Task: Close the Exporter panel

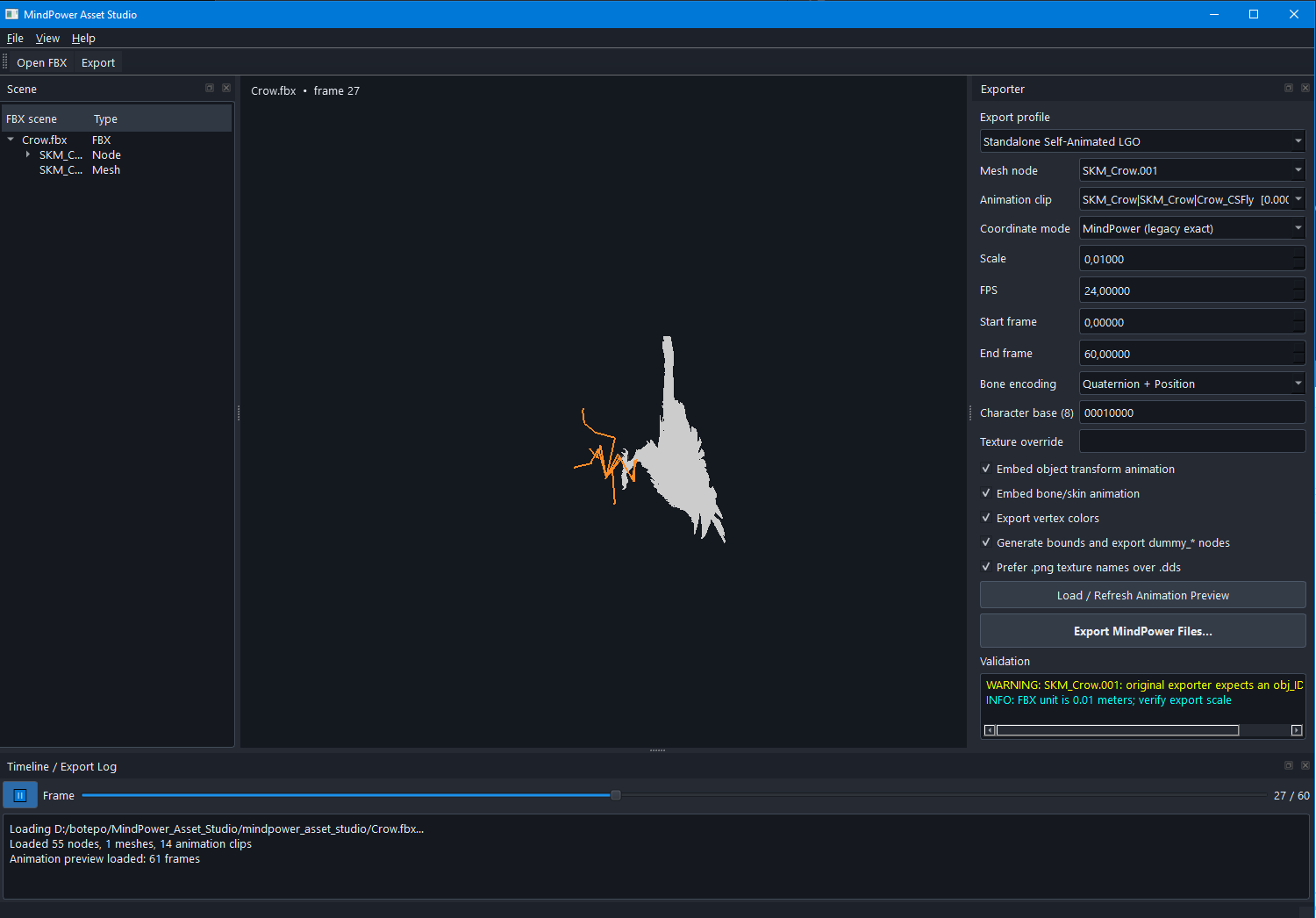Action: (1305, 88)
